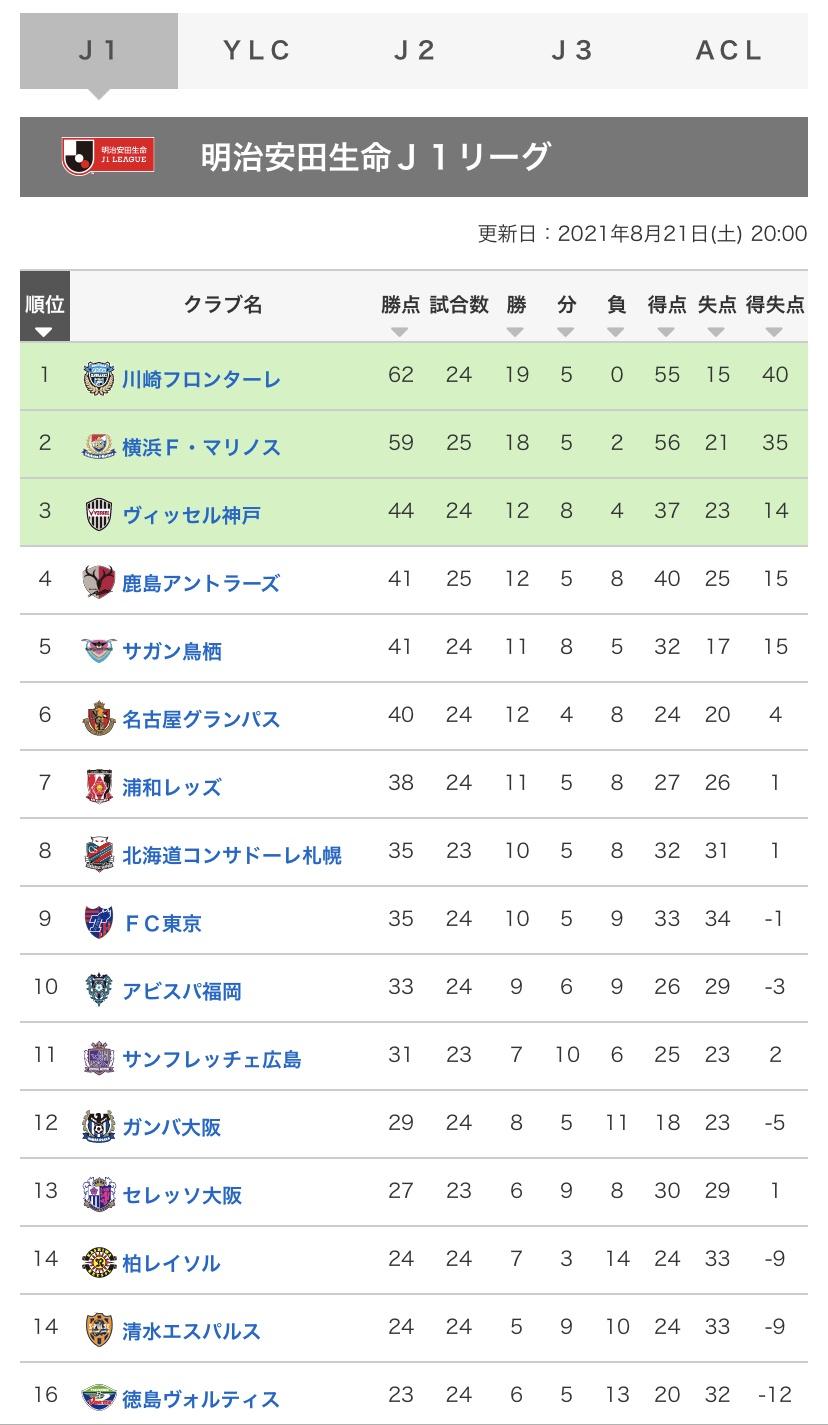The width and height of the screenshot is (828, 1425).
Task: Click the Urawa Reds club emblem
Action: pyautogui.click(x=99, y=786)
